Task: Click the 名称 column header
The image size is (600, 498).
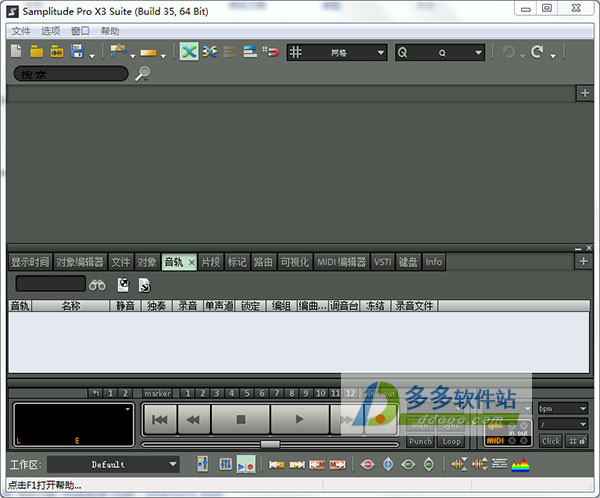Action: click(71, 306)
